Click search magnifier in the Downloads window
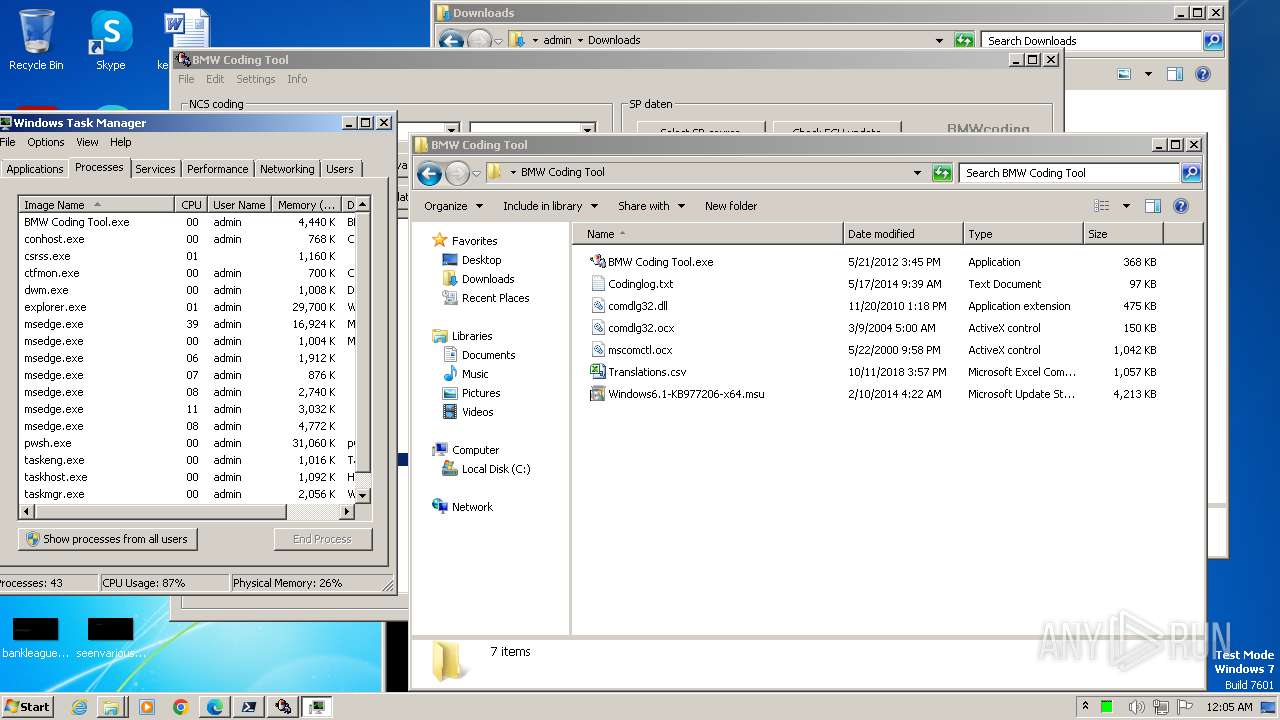This screenshot has height=720, width=1280. pyautogui.click(x=1212, y=41)
